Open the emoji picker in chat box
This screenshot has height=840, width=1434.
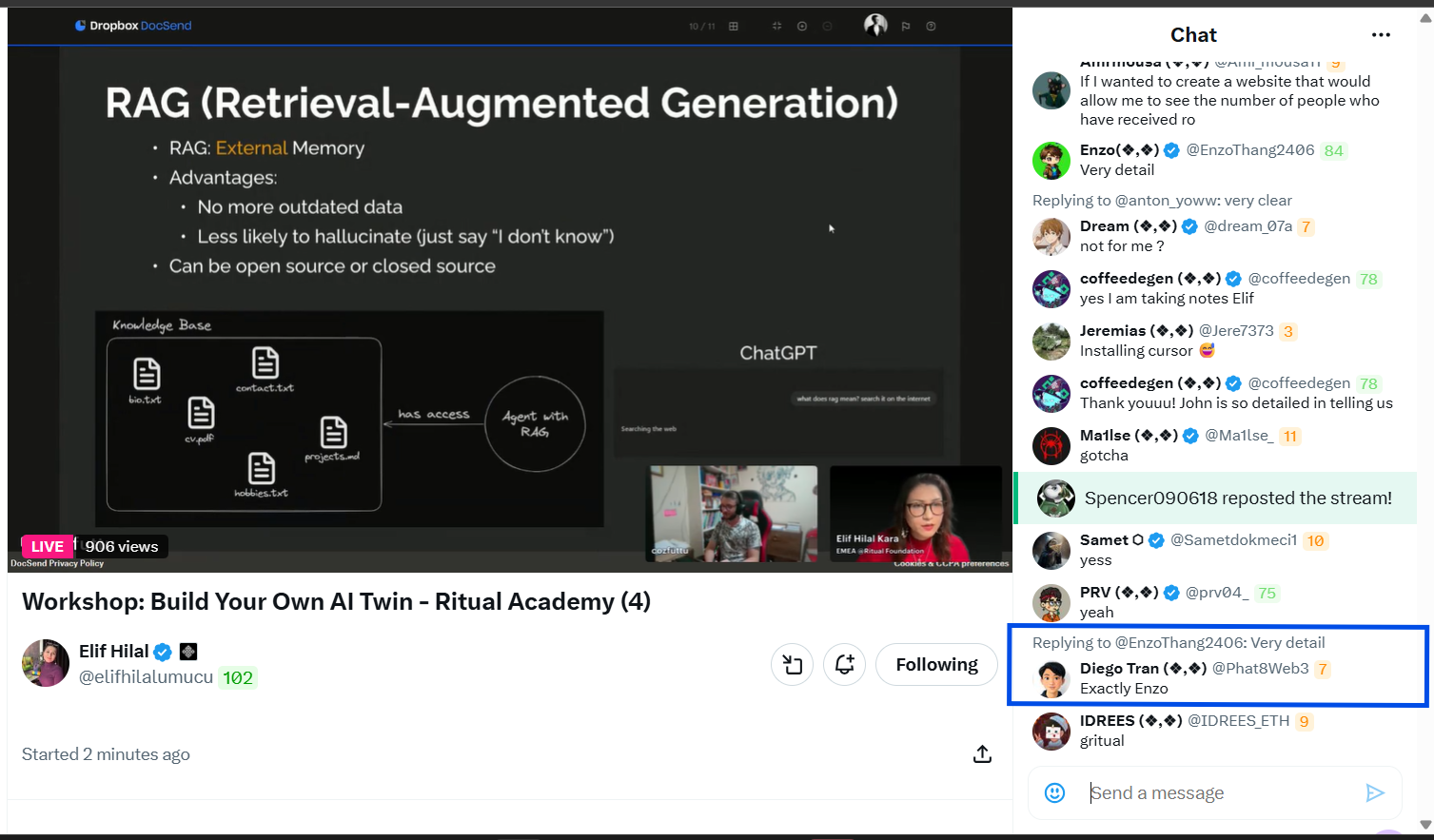(1054, 792)
